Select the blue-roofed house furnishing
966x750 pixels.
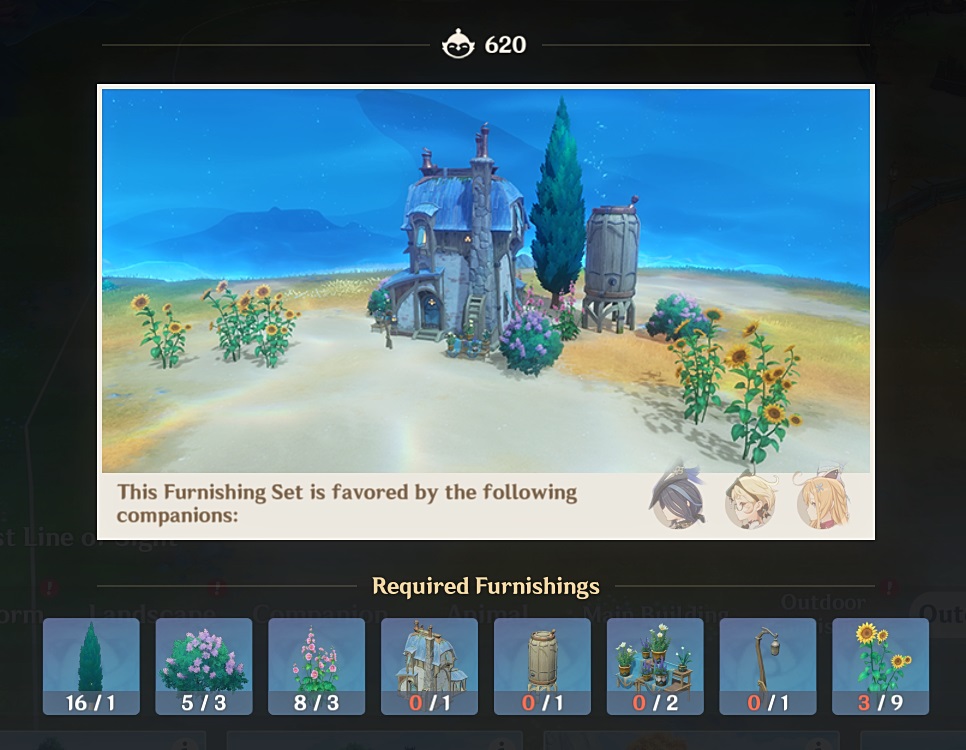[x=429, y=666]
